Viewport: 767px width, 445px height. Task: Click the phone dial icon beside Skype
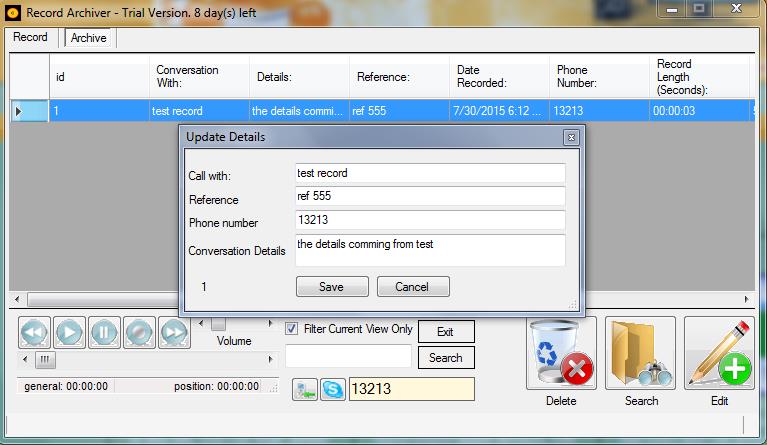305,390
